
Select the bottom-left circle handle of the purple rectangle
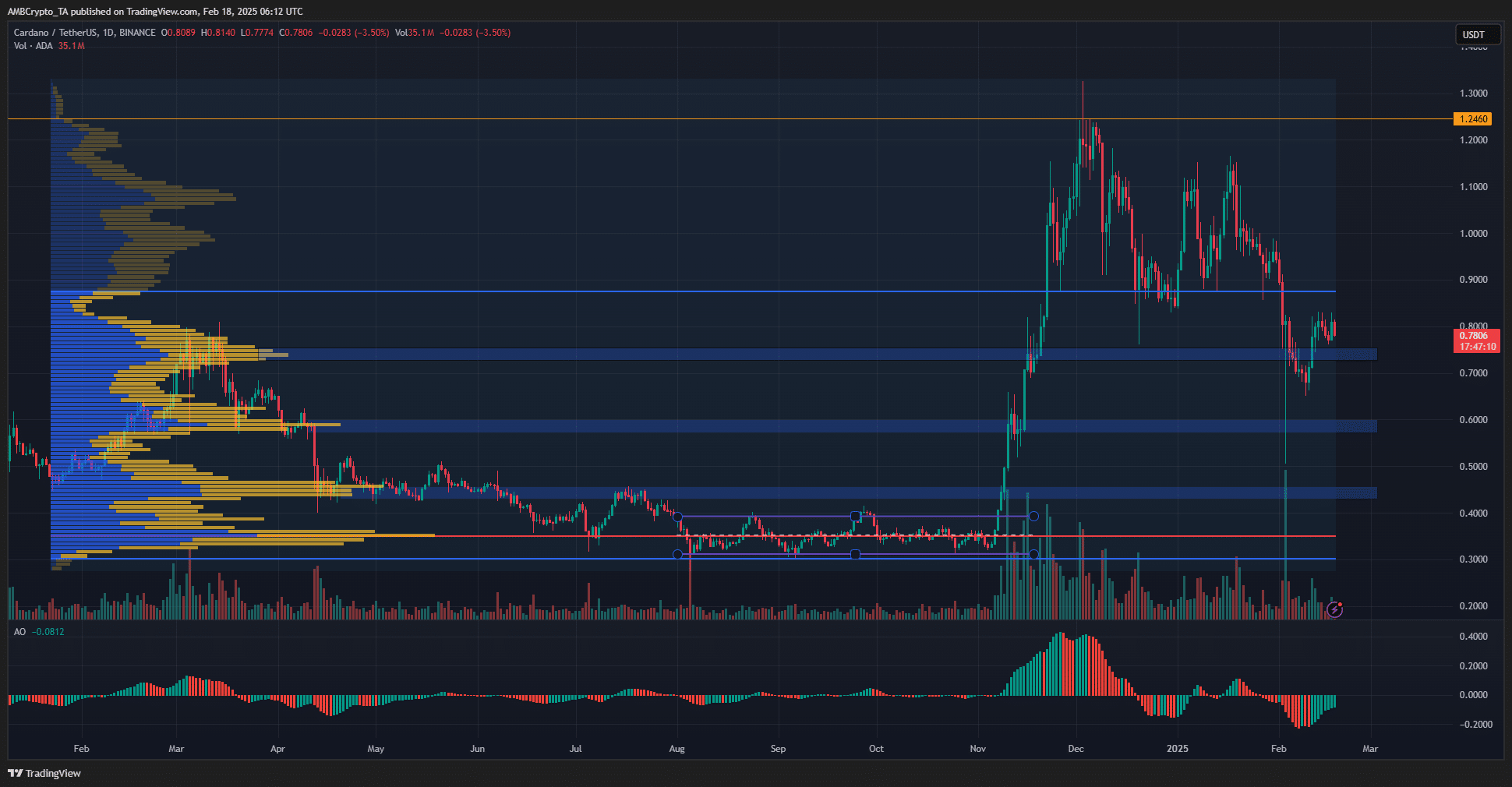pos(677,555)
